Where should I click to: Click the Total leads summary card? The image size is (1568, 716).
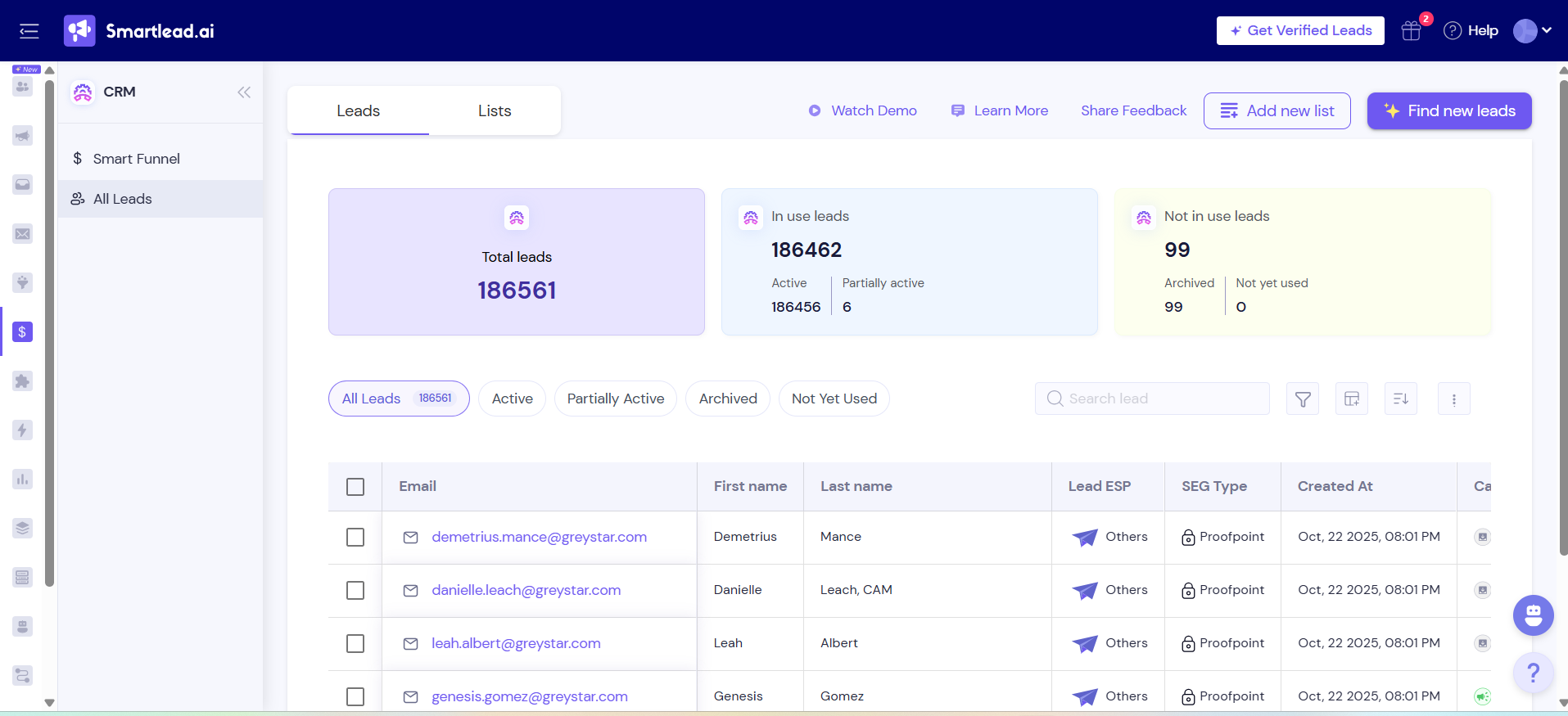517,262
